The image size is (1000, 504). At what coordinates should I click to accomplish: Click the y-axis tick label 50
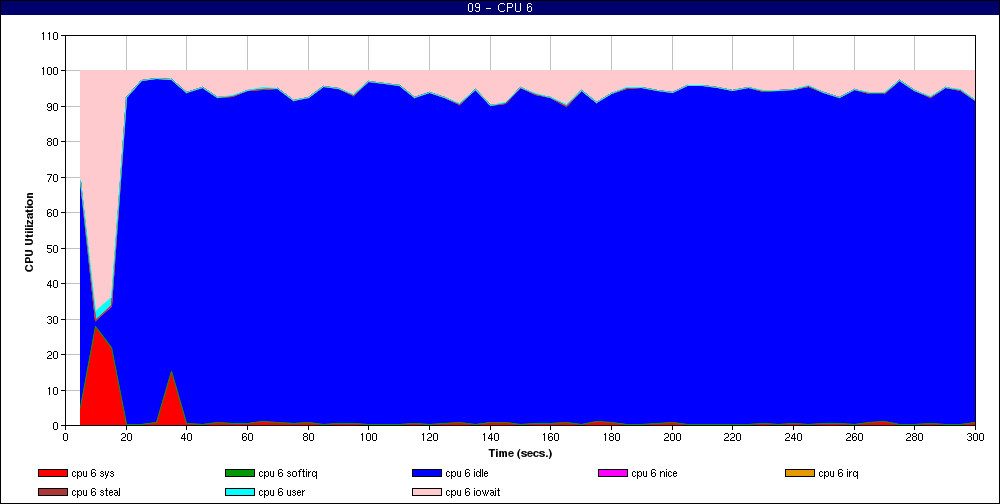coord(54,248)
